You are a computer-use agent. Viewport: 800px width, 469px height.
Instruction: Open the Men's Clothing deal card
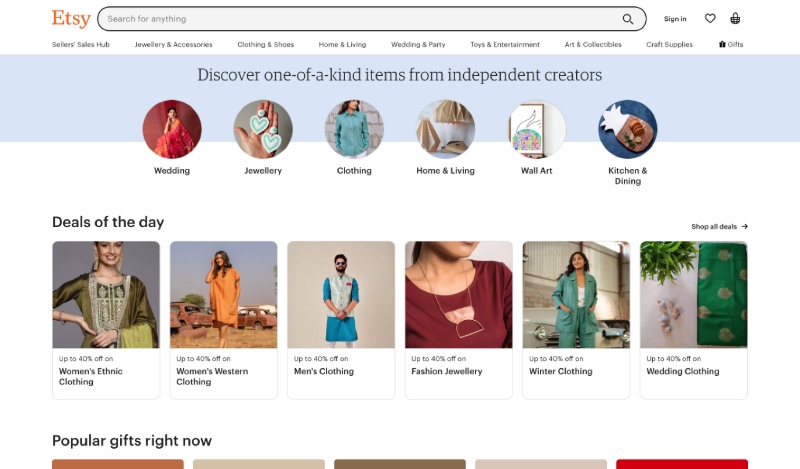[341, 320]
